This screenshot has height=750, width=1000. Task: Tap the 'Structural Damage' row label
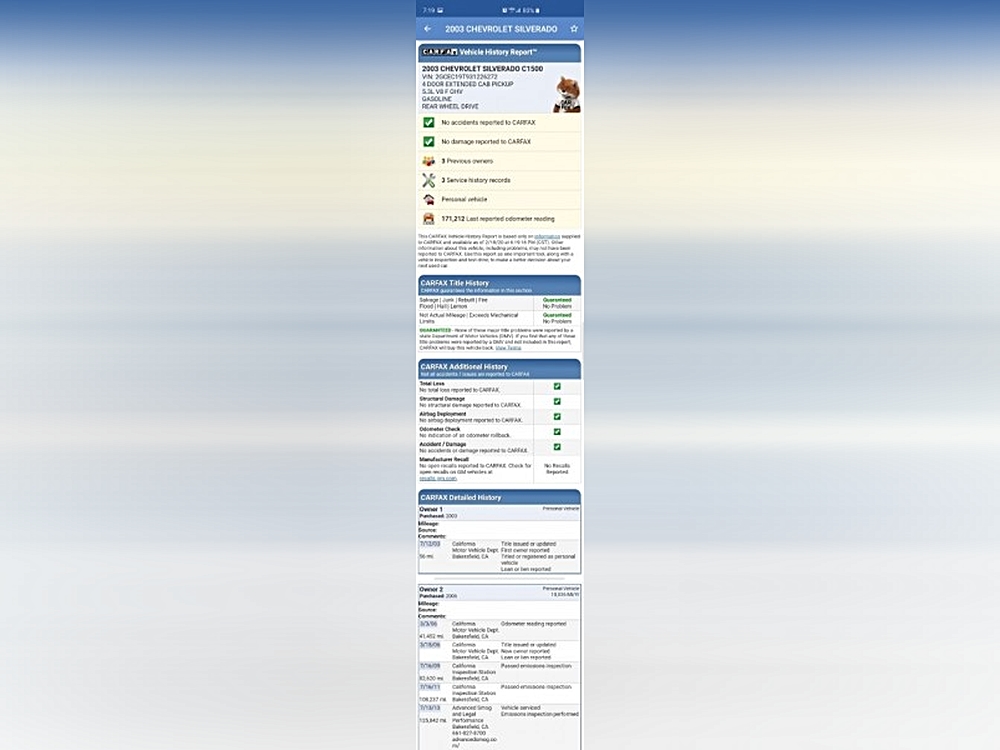(442, 399)
